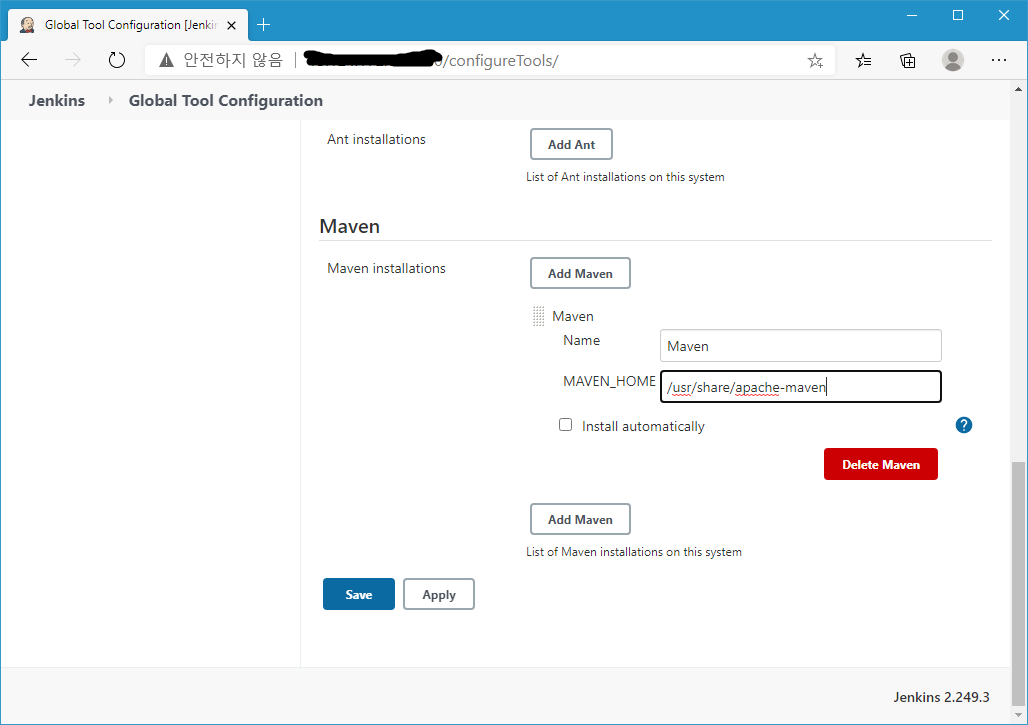Enable the Install automatically checkbox
Viewport: 1028px width, 725px height.
pos(565,425)
